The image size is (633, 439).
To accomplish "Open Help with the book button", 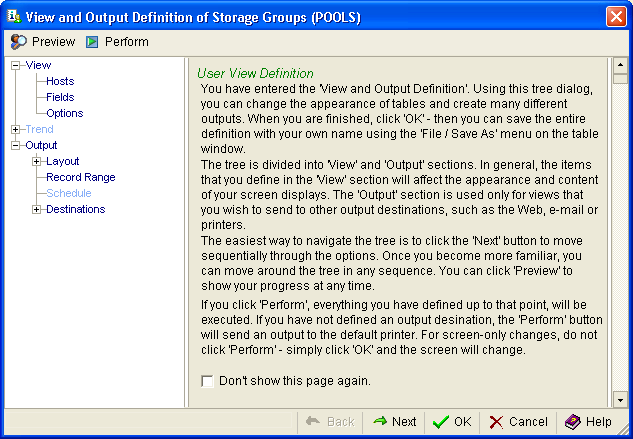I will tap(588, 422).
